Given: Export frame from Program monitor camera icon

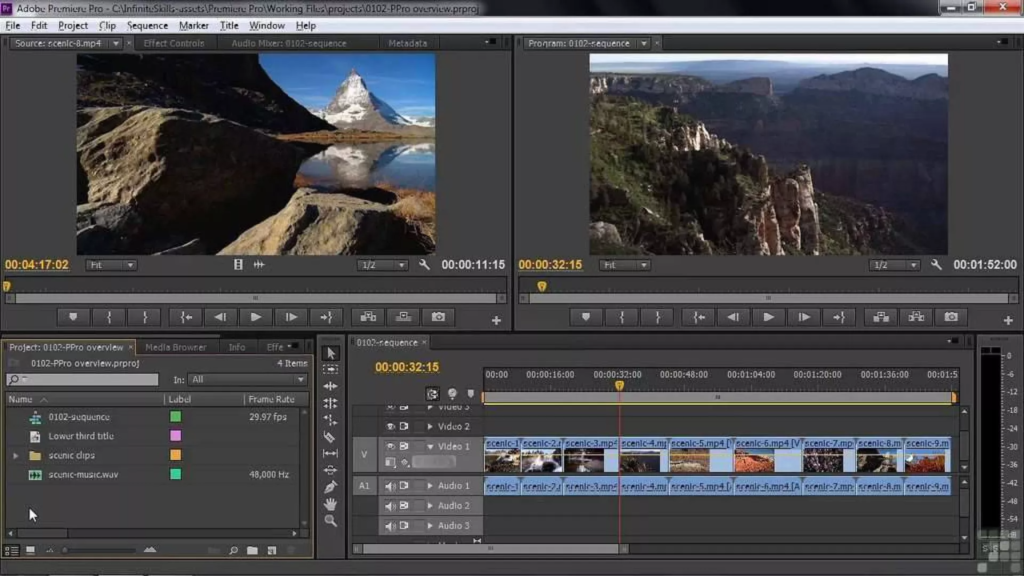Looking at the screenshot, I should 951,317.
